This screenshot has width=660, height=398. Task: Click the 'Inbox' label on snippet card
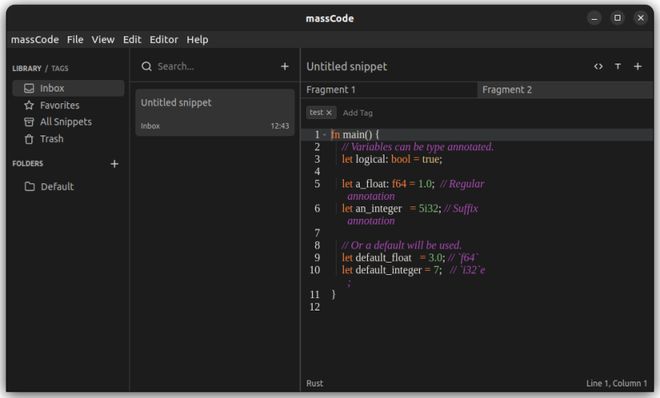[x=150, y=126]
